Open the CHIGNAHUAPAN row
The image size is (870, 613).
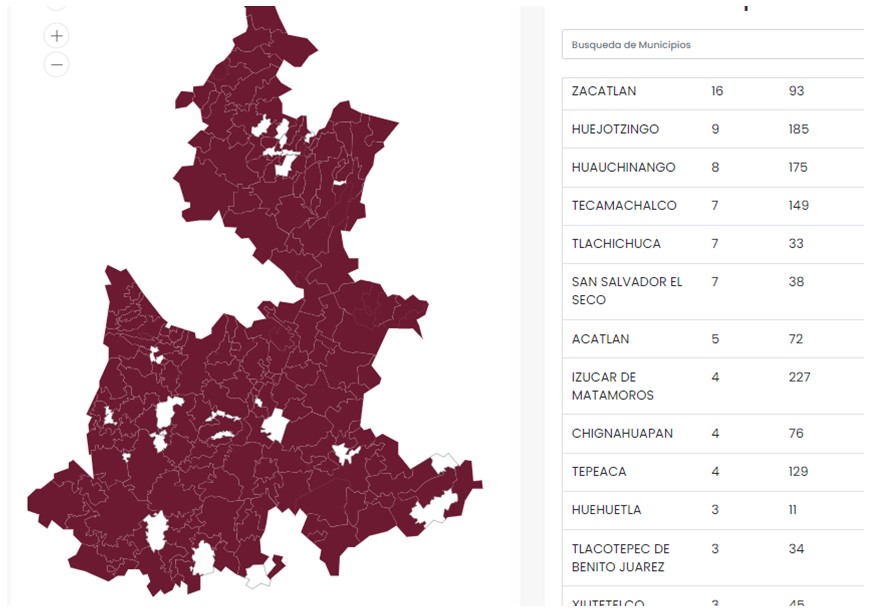click(x=622, y=433)
